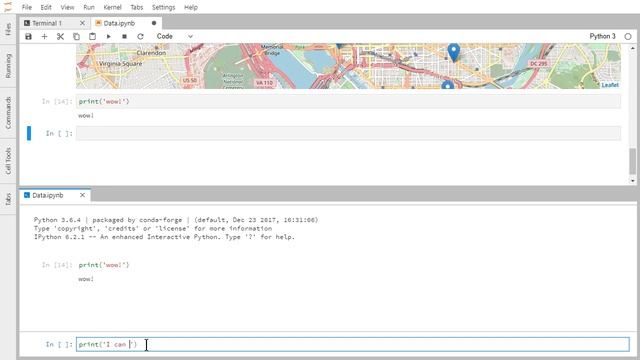This screenshot has height=360, width=640.
Task: Open the Leaflet attribution link
Action: 610,85
